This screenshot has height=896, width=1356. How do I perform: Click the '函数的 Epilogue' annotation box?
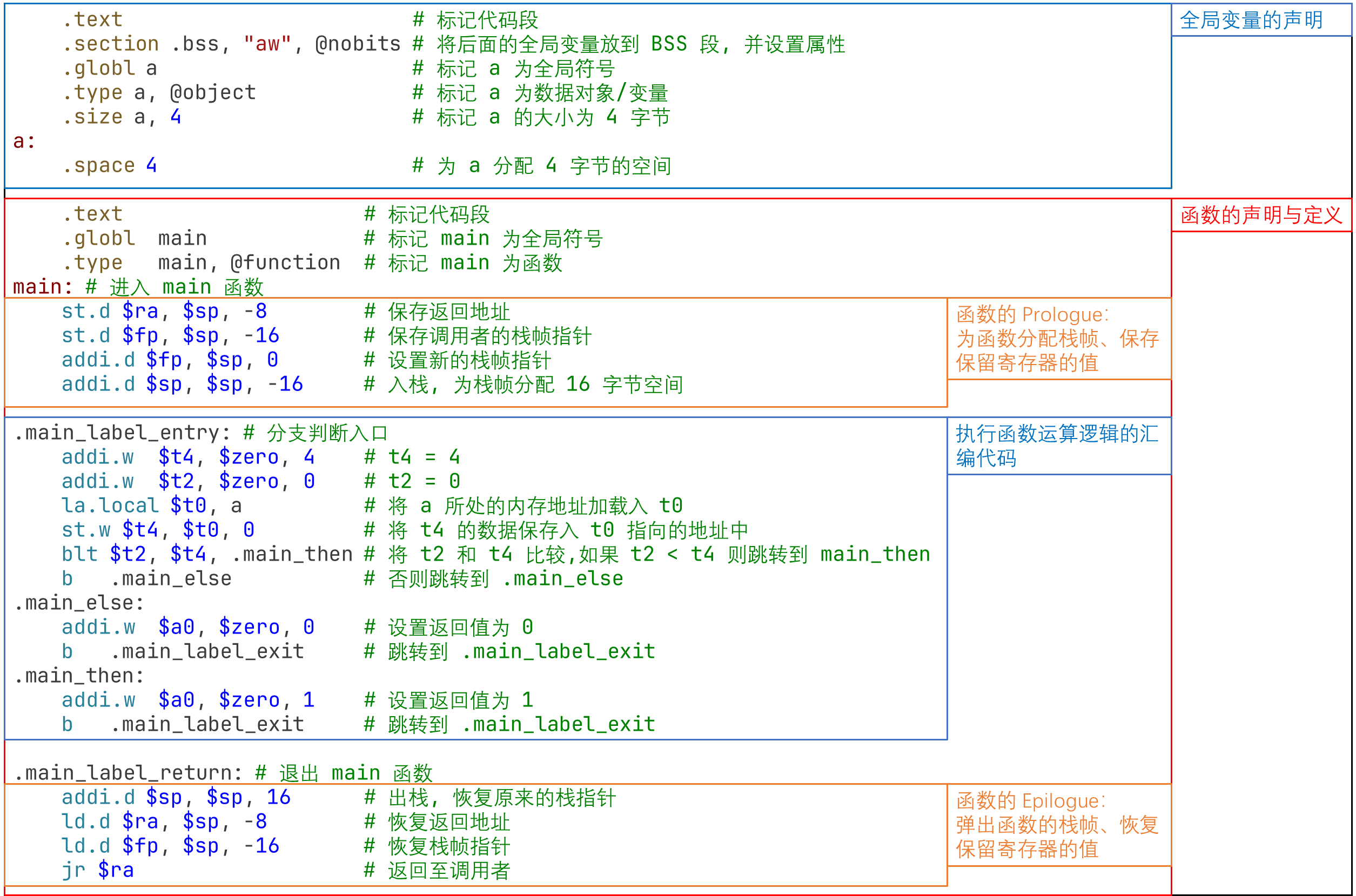point(1058,825)
